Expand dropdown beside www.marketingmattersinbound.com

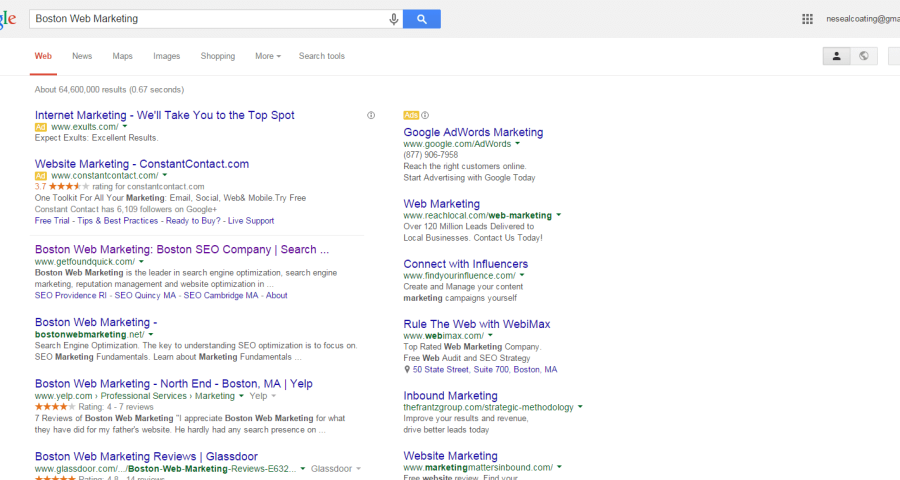click(559, 467)
